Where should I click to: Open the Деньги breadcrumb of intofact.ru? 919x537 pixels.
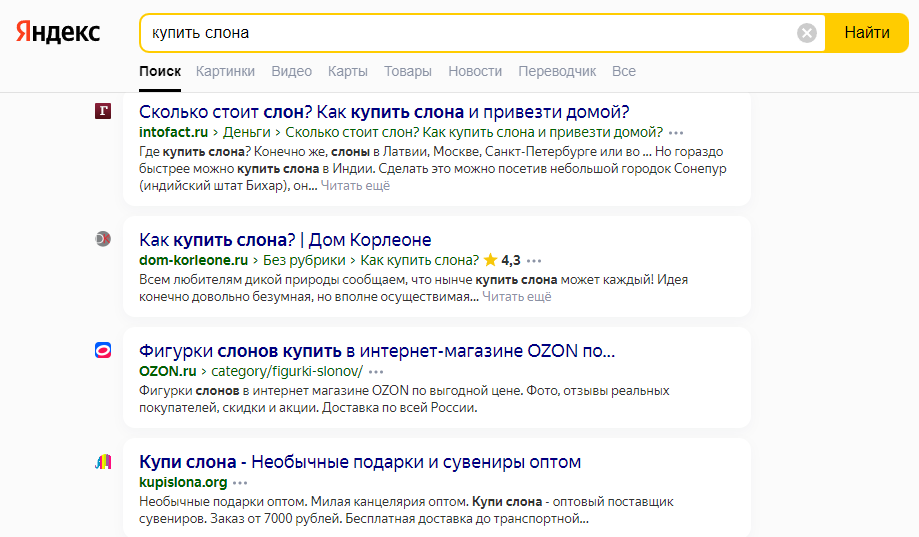247,132
